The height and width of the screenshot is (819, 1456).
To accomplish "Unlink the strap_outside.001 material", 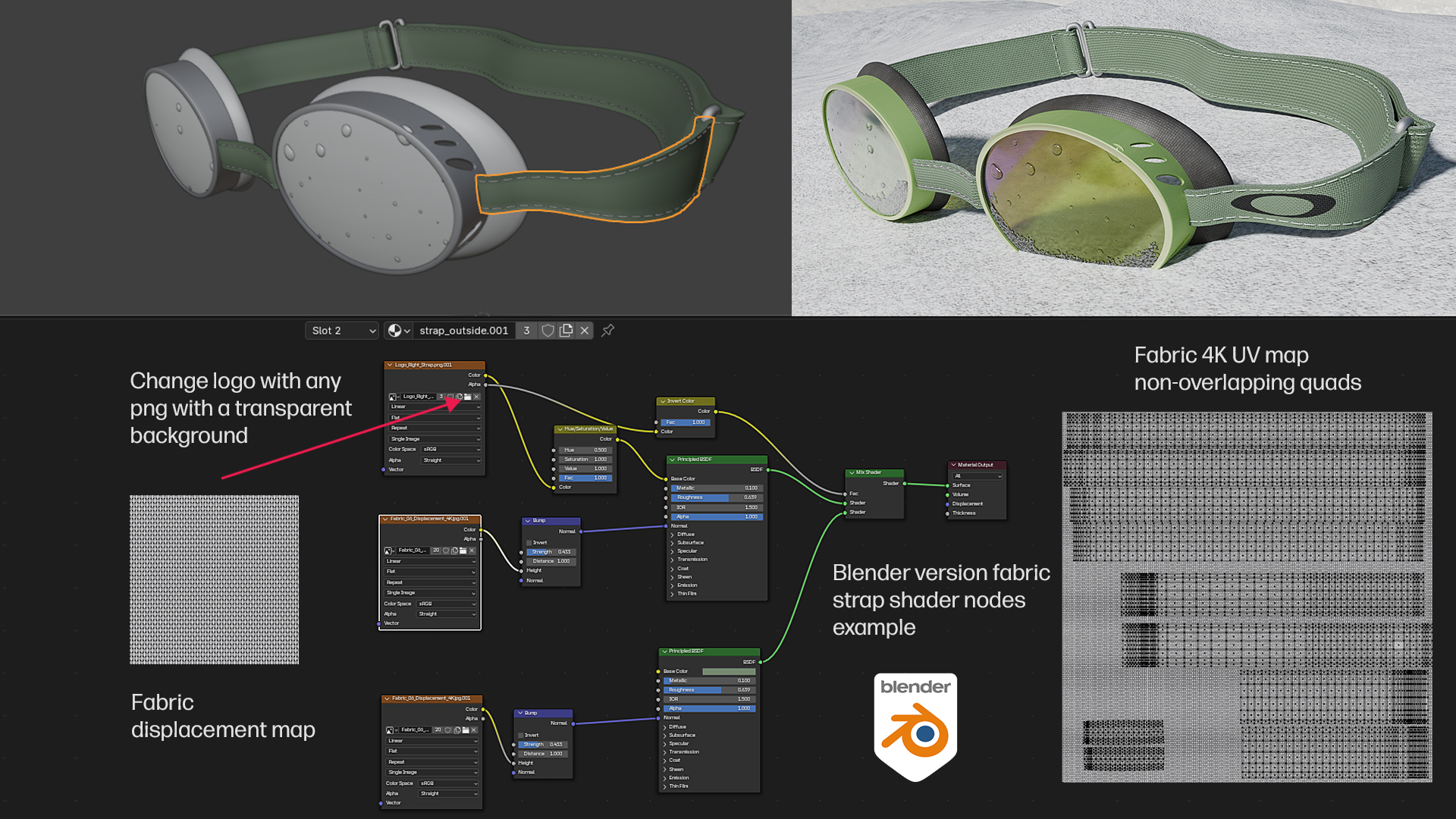I will [x=585, y=331].
